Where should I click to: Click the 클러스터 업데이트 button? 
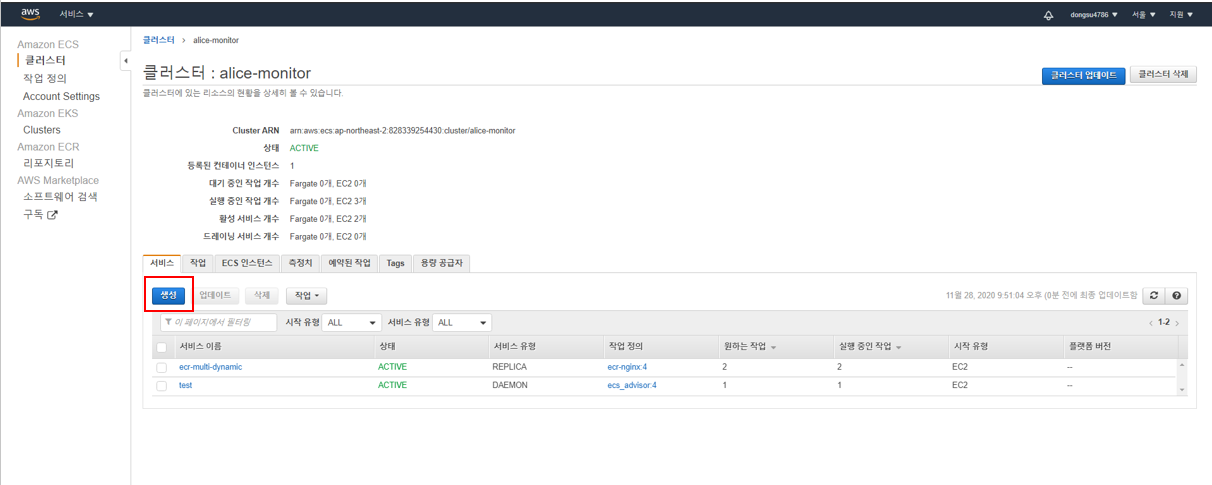point(1084,75)
